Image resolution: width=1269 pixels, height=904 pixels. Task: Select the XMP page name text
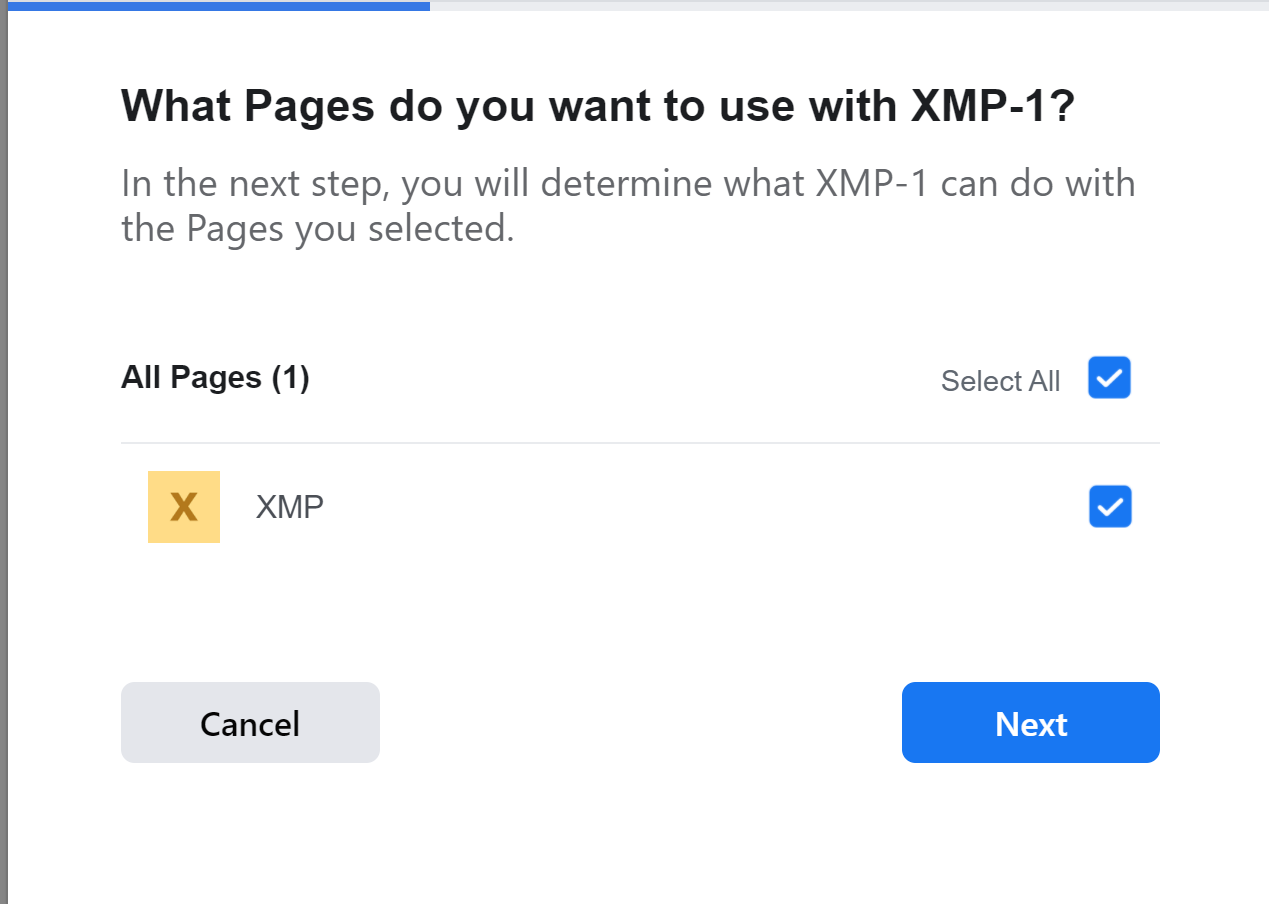pyautogui.click(x=289, y=506)
